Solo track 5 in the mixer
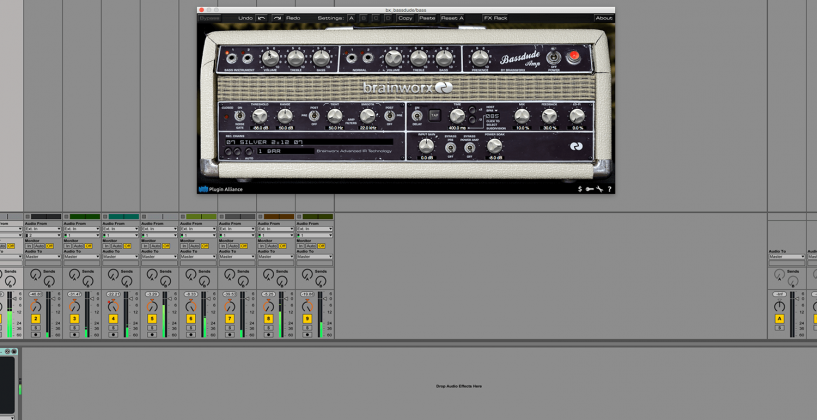The width and height of the screenshot is (817, 420). click(x=152, y=328)
